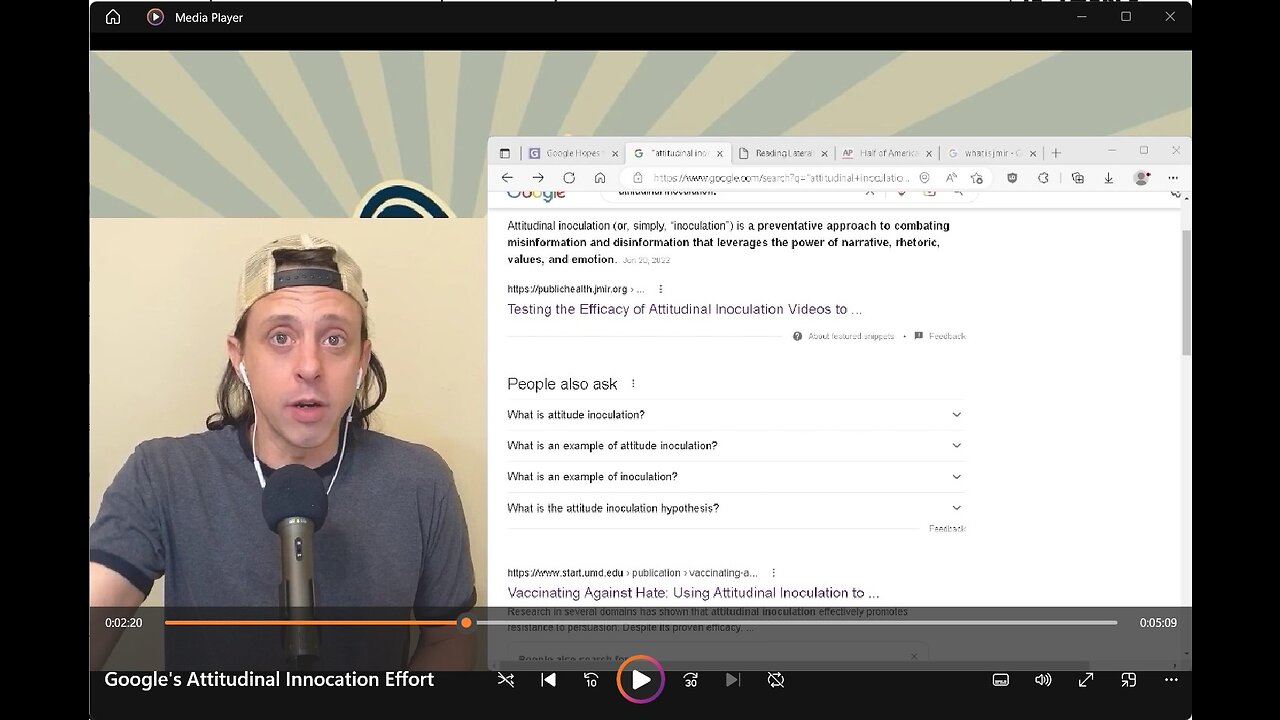The height and width of the screenshot is (720, 1280).
Task: Open browser tab actions menu icon
Action: 505,153
